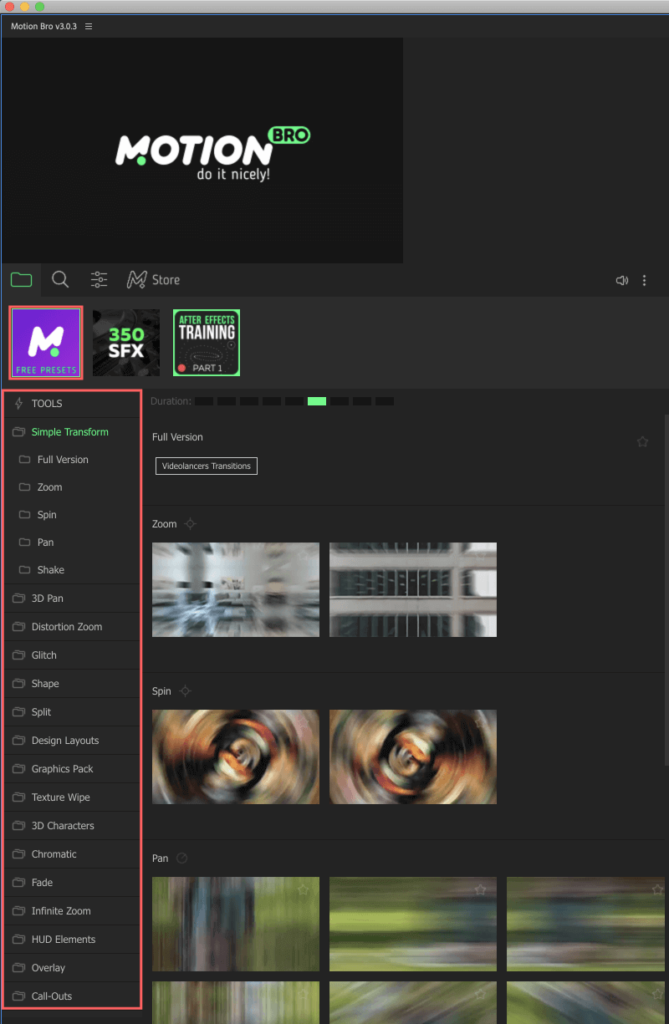Viewport: 669px width, 1024px height.
Task: Click the circular icon beside Pan heading
Action: [182, 858]
